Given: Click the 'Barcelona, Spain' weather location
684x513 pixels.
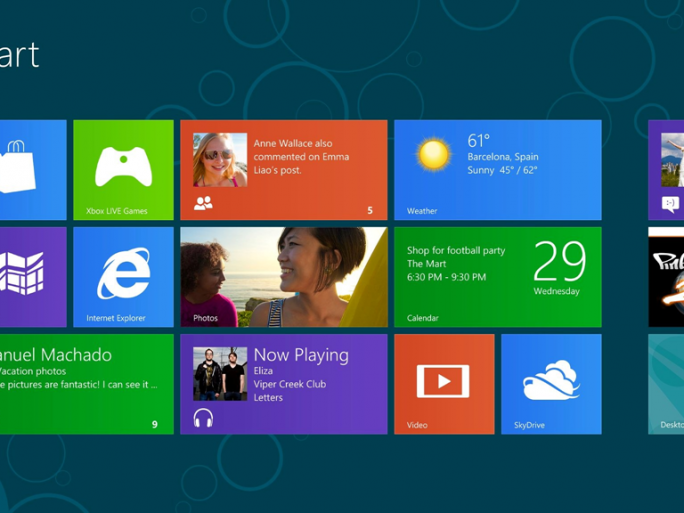Looking at the screenshot, I should click(503, 157).
